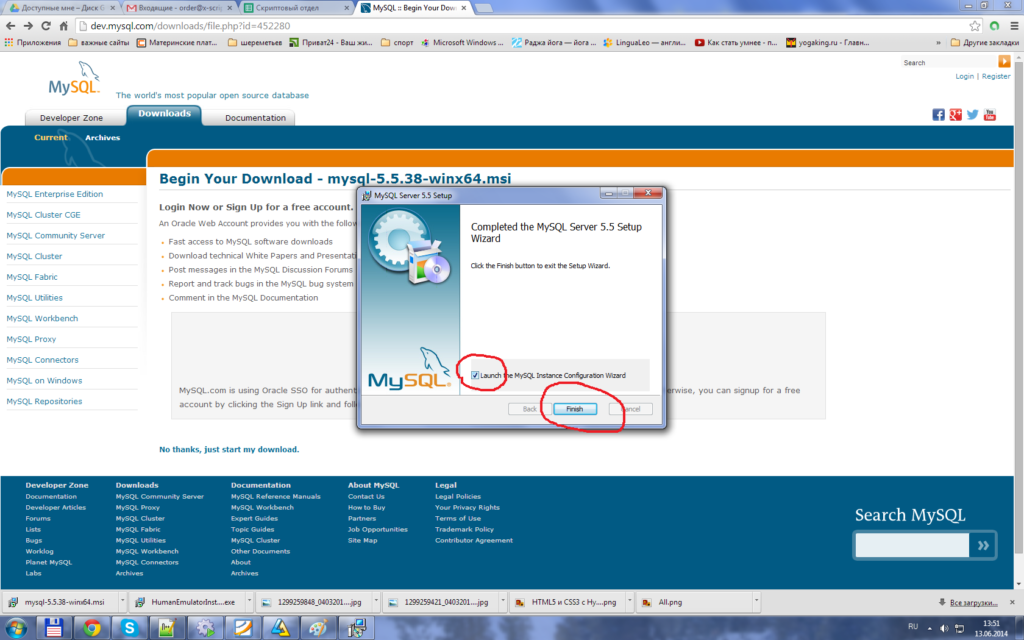Open the MySQL Connectors sidebar link
This screenshot has width=1024, height=640.
pos(42,360)
